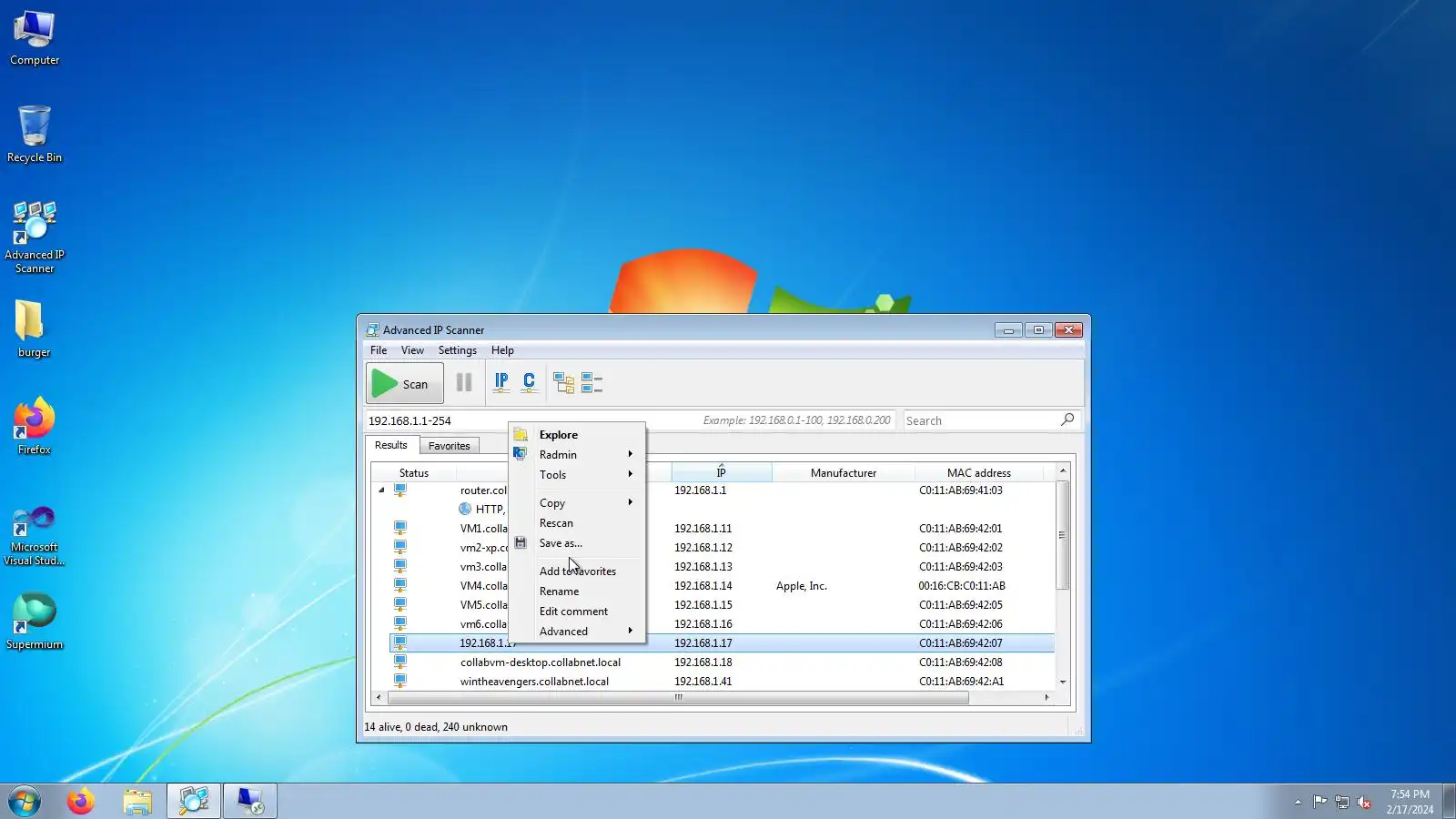Choose Add to favorites in the context menu
Screen dimensions: 1456x819
[578, 571]
